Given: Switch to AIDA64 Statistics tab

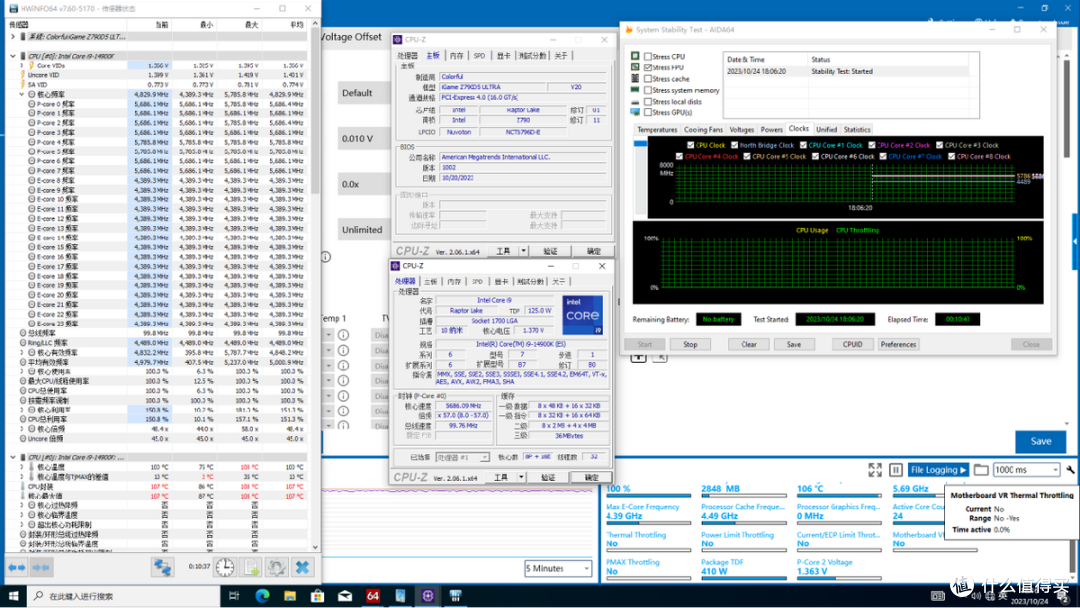Looking at the screenshot, I should 857,129.
